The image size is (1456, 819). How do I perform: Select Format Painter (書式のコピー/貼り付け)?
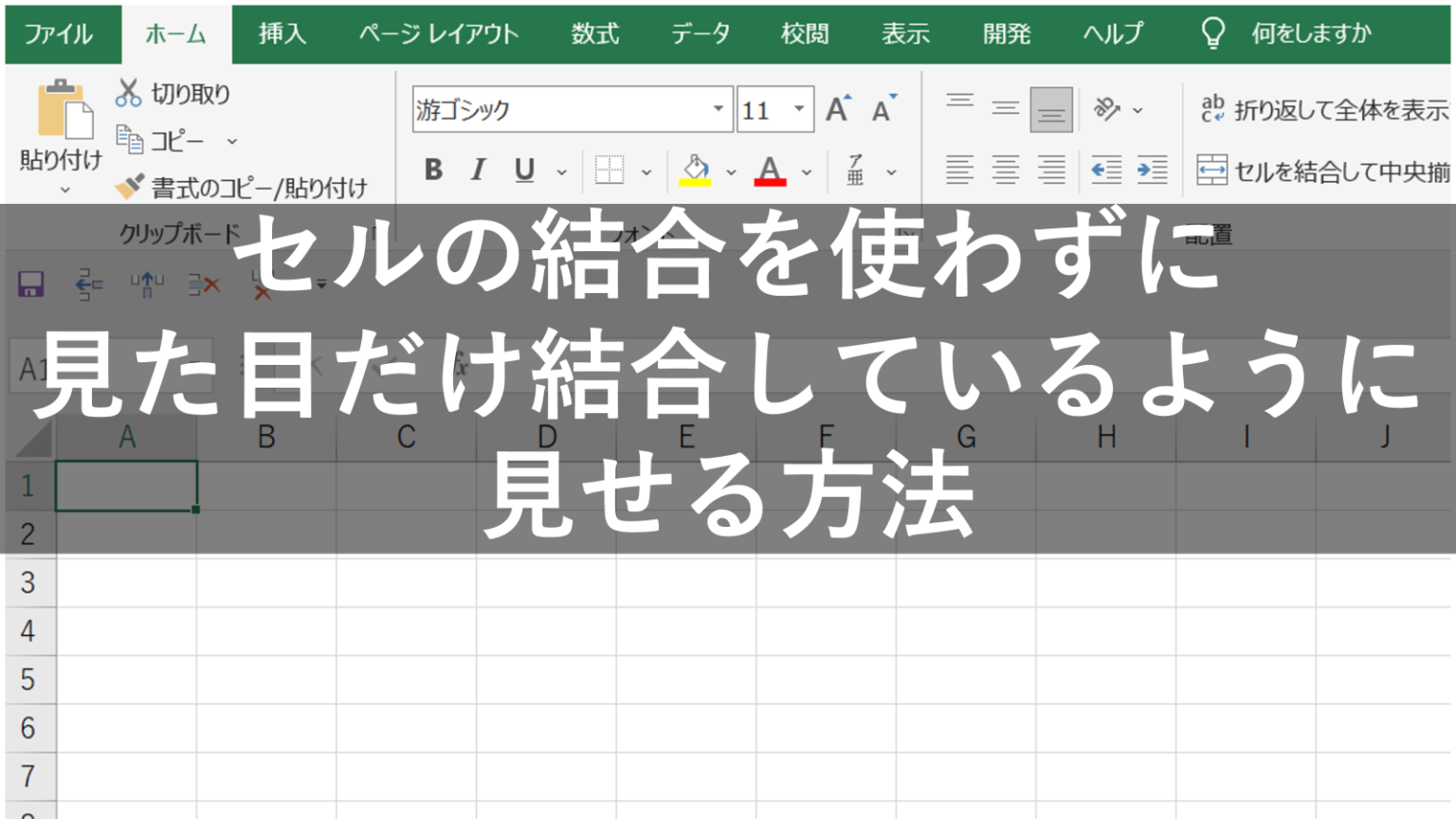pos(241,187)
